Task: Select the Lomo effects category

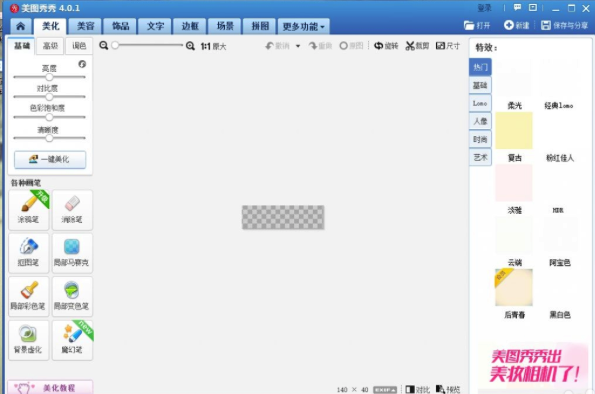Action: (480, 103)
